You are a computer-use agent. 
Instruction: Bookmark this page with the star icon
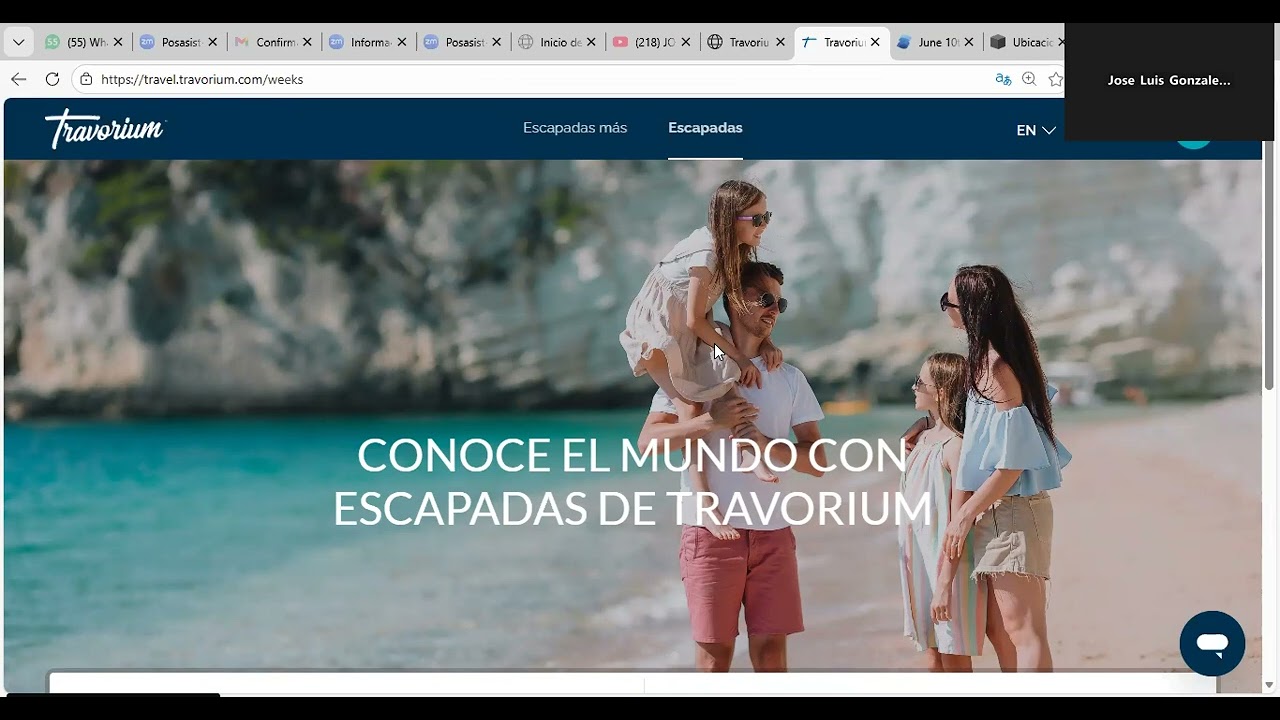pyautogui.click(x=1056, y=79)
